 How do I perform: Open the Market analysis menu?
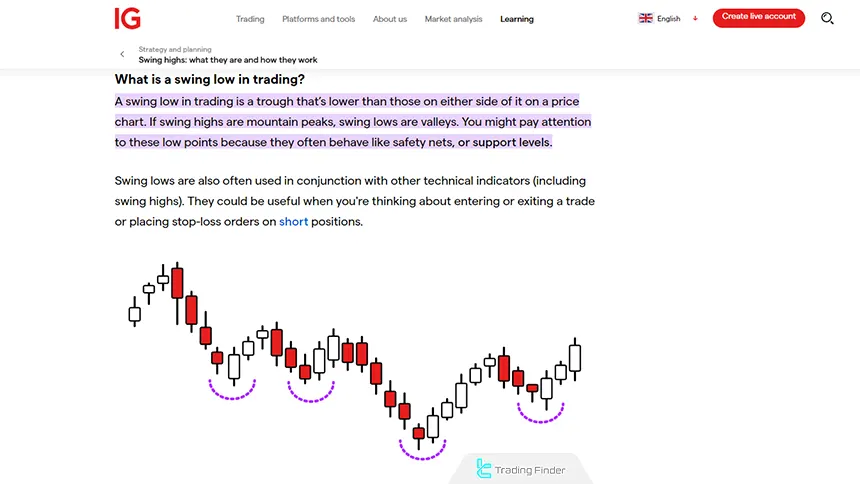[x=453, y=19]
